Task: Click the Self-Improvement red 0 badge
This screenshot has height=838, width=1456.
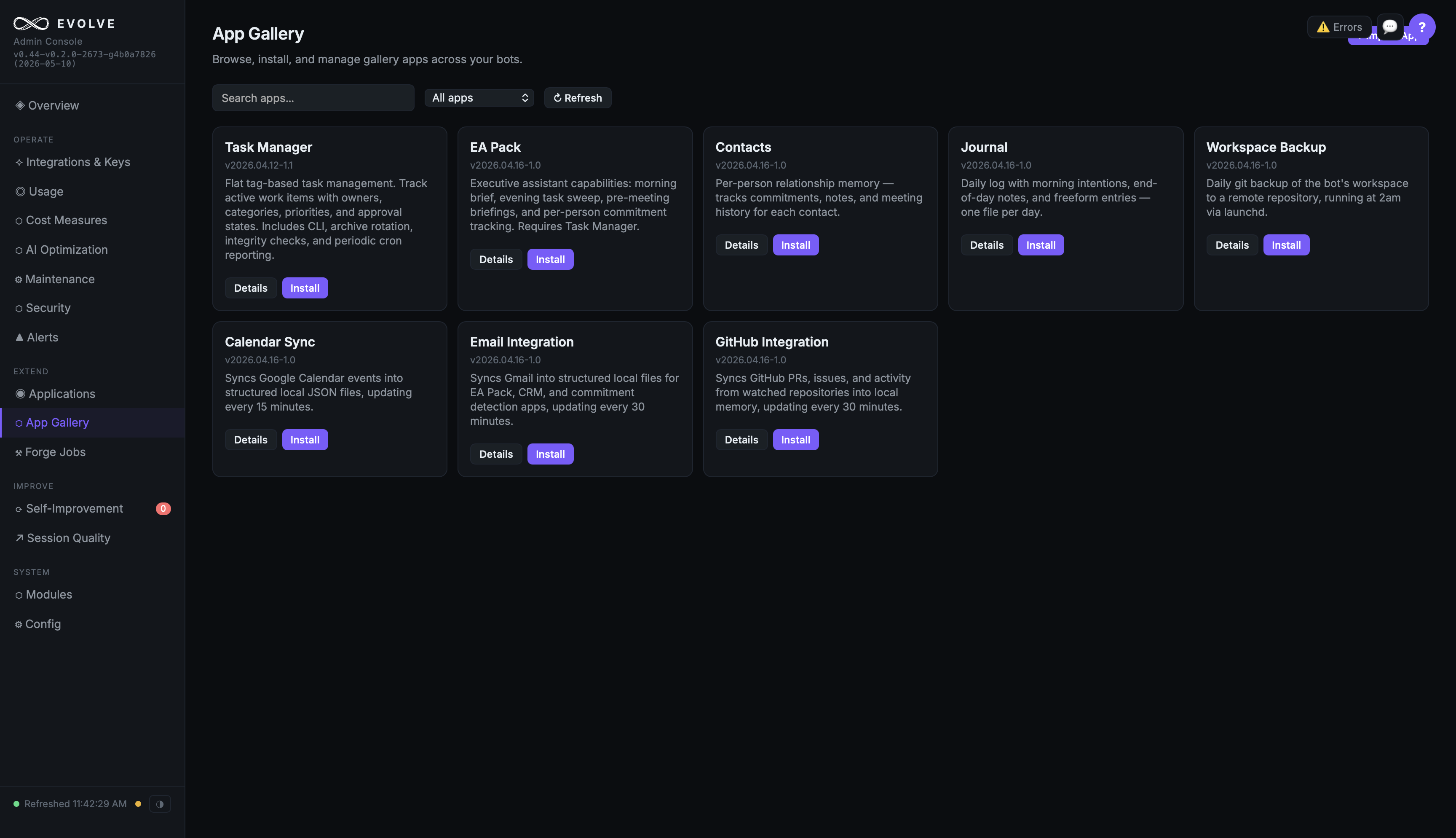Action: pos(163,508)
